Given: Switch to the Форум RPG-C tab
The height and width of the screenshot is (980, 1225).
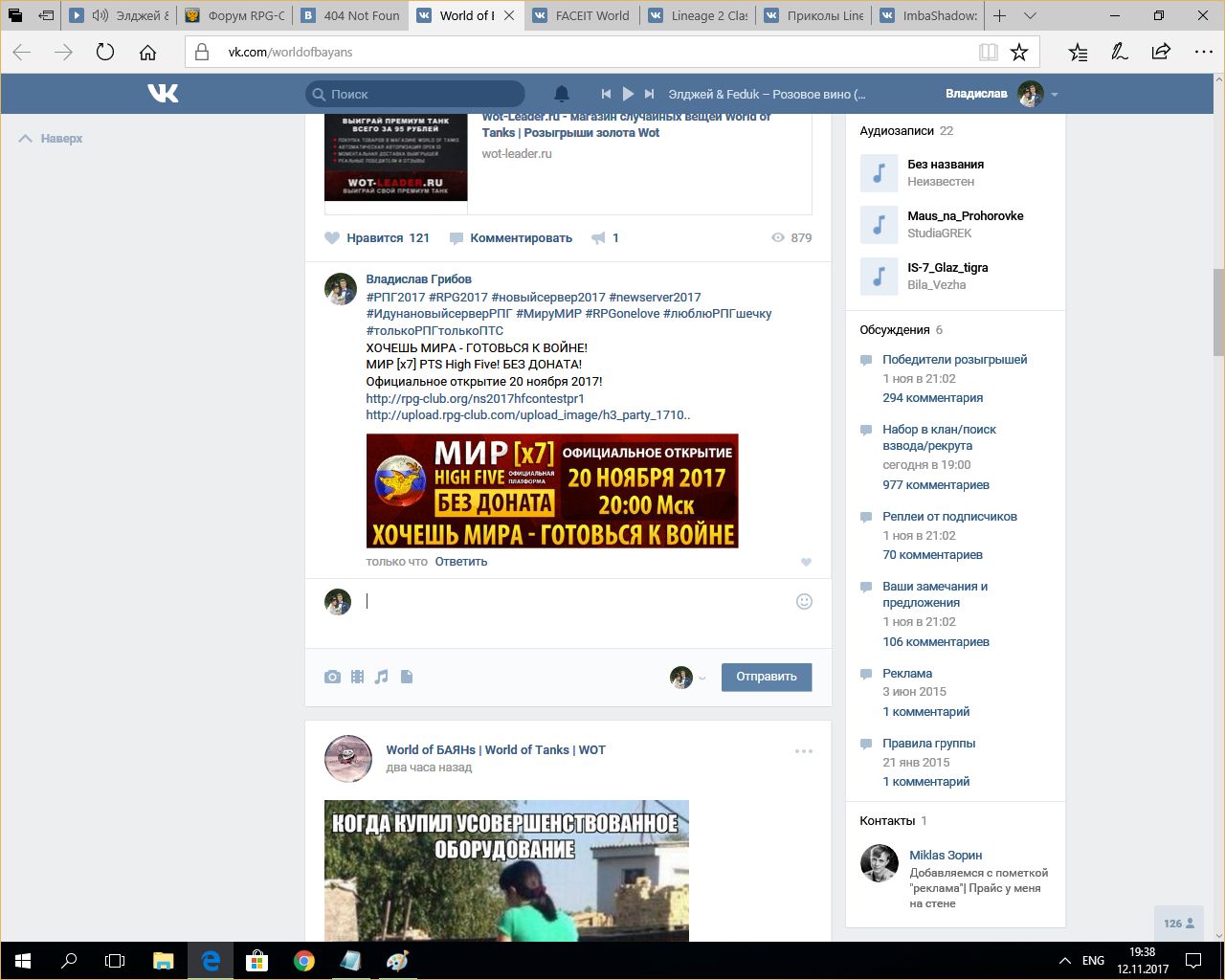Looking at the screenshot, I should (x=234, y=15).
